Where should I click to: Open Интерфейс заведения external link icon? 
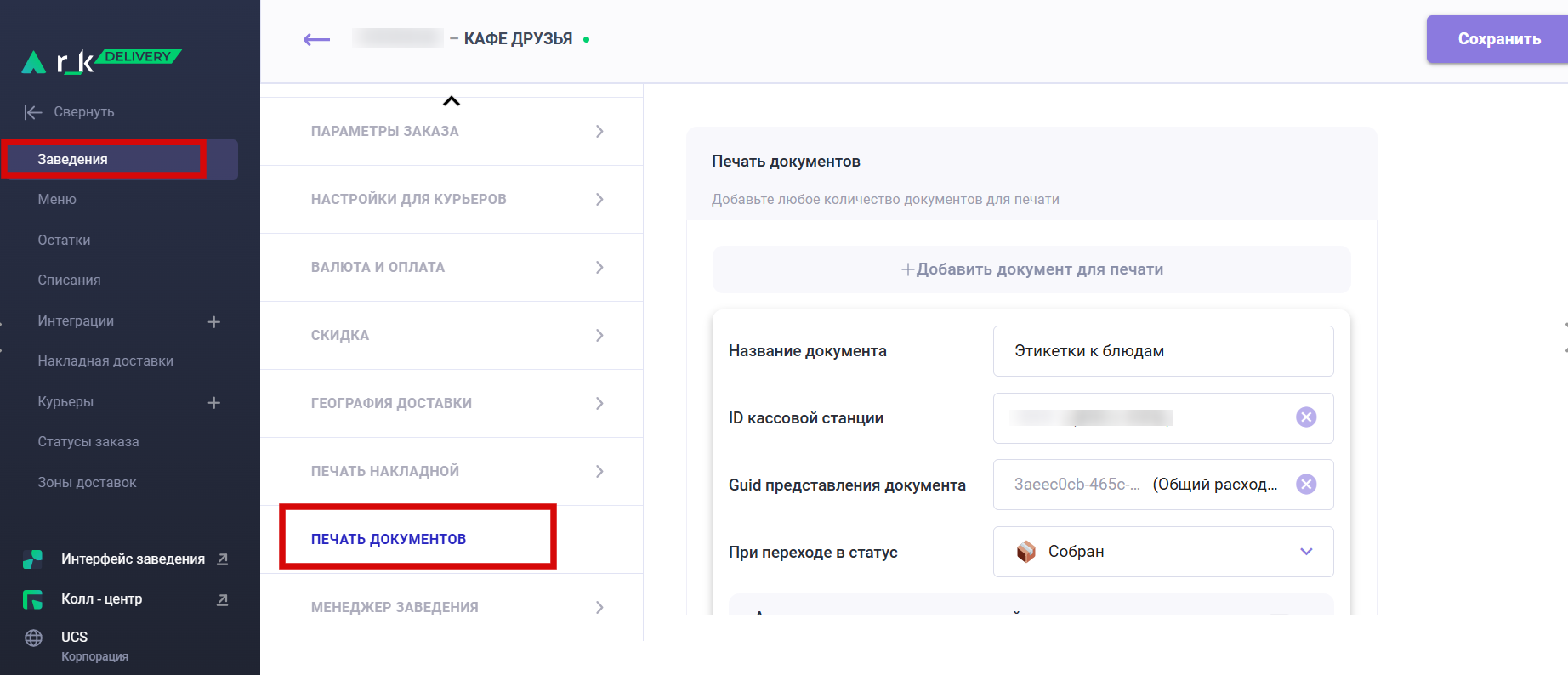(x=222, y=559)
